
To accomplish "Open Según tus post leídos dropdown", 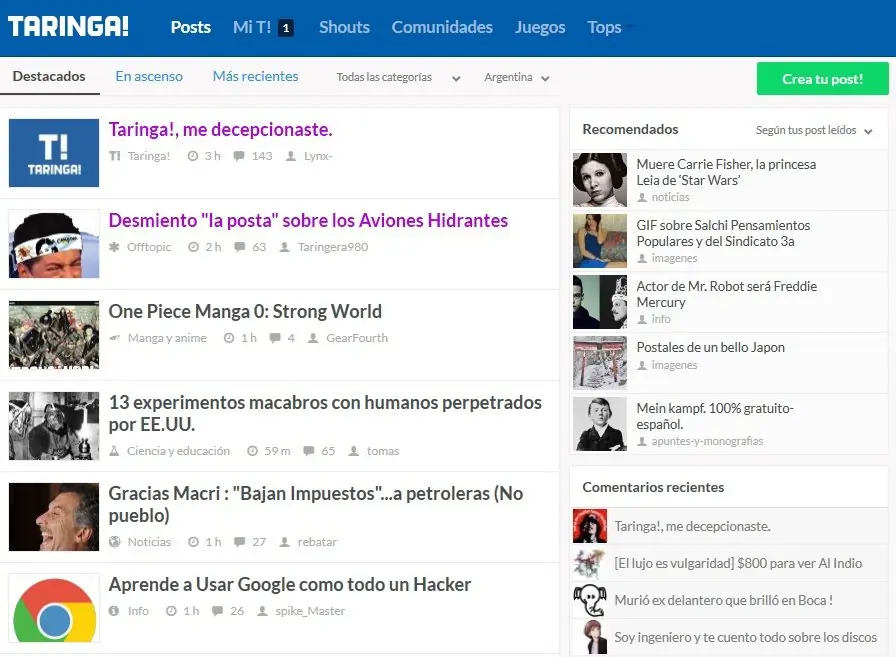I will pos(814,130).
